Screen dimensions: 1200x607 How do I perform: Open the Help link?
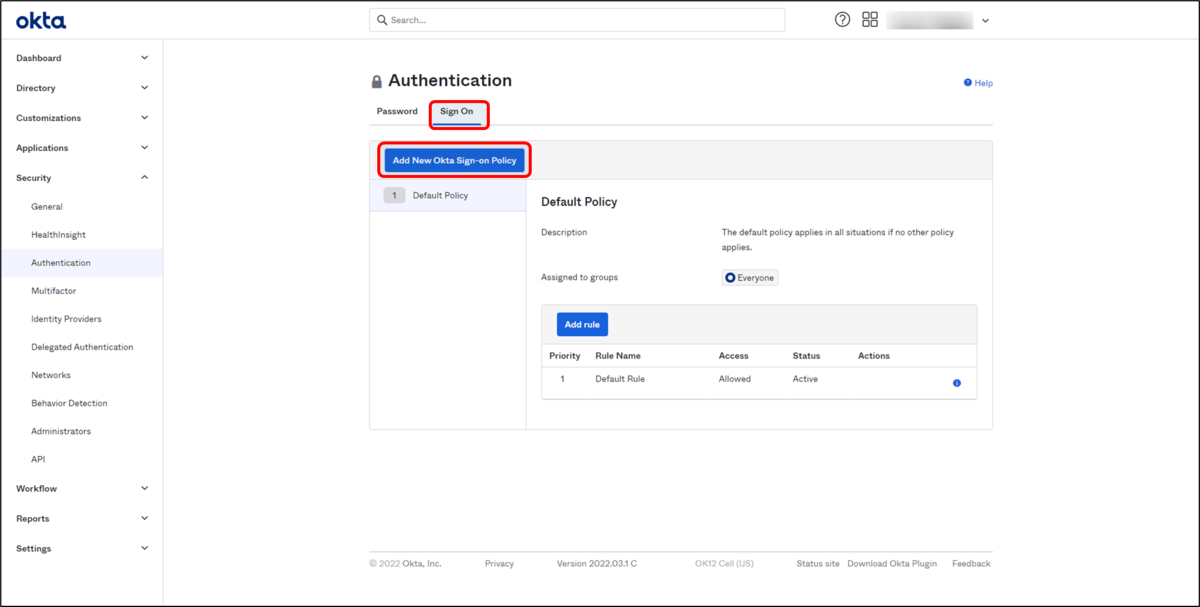pos(978,83)
